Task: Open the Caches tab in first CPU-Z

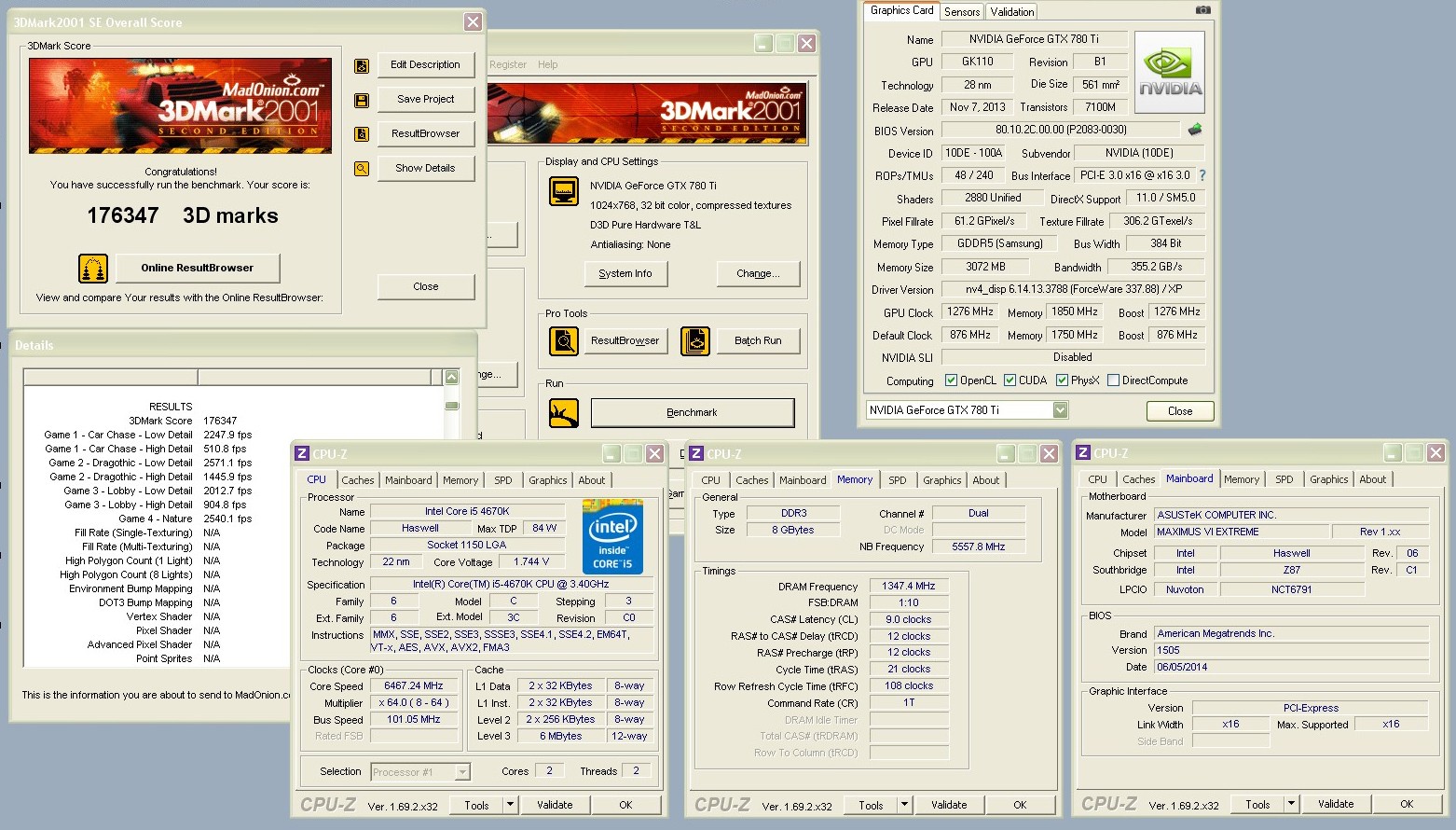Action: click(x=358, y=480)
